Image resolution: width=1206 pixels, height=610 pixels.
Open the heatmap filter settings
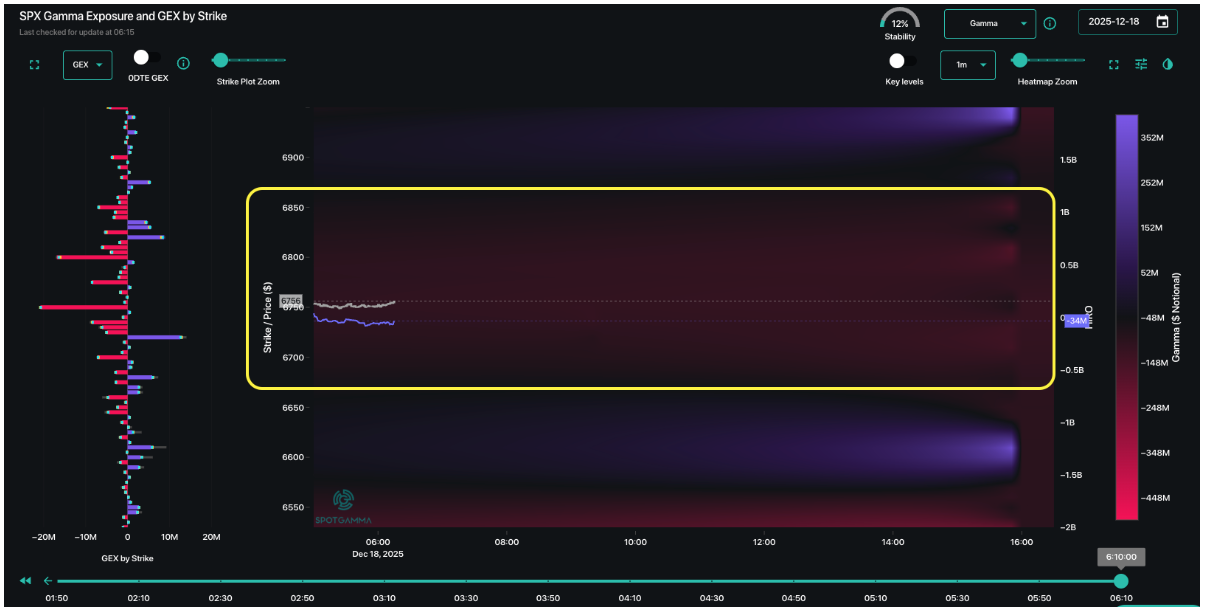pos(1141,64)
